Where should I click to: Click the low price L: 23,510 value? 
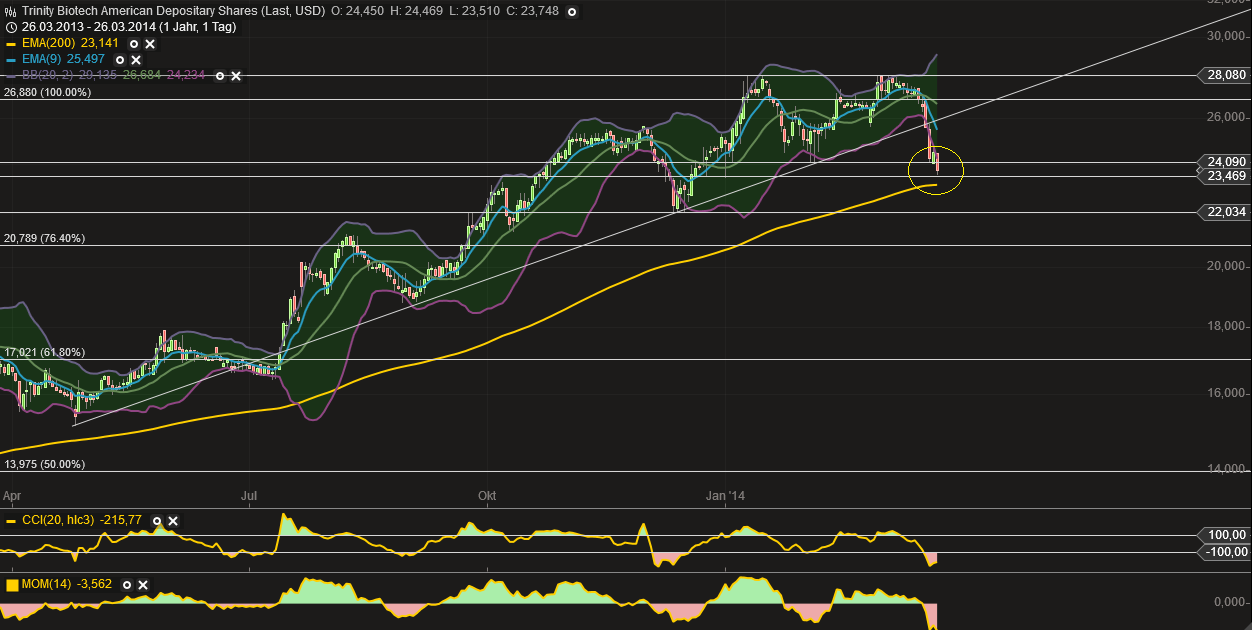tap(477, 13)
